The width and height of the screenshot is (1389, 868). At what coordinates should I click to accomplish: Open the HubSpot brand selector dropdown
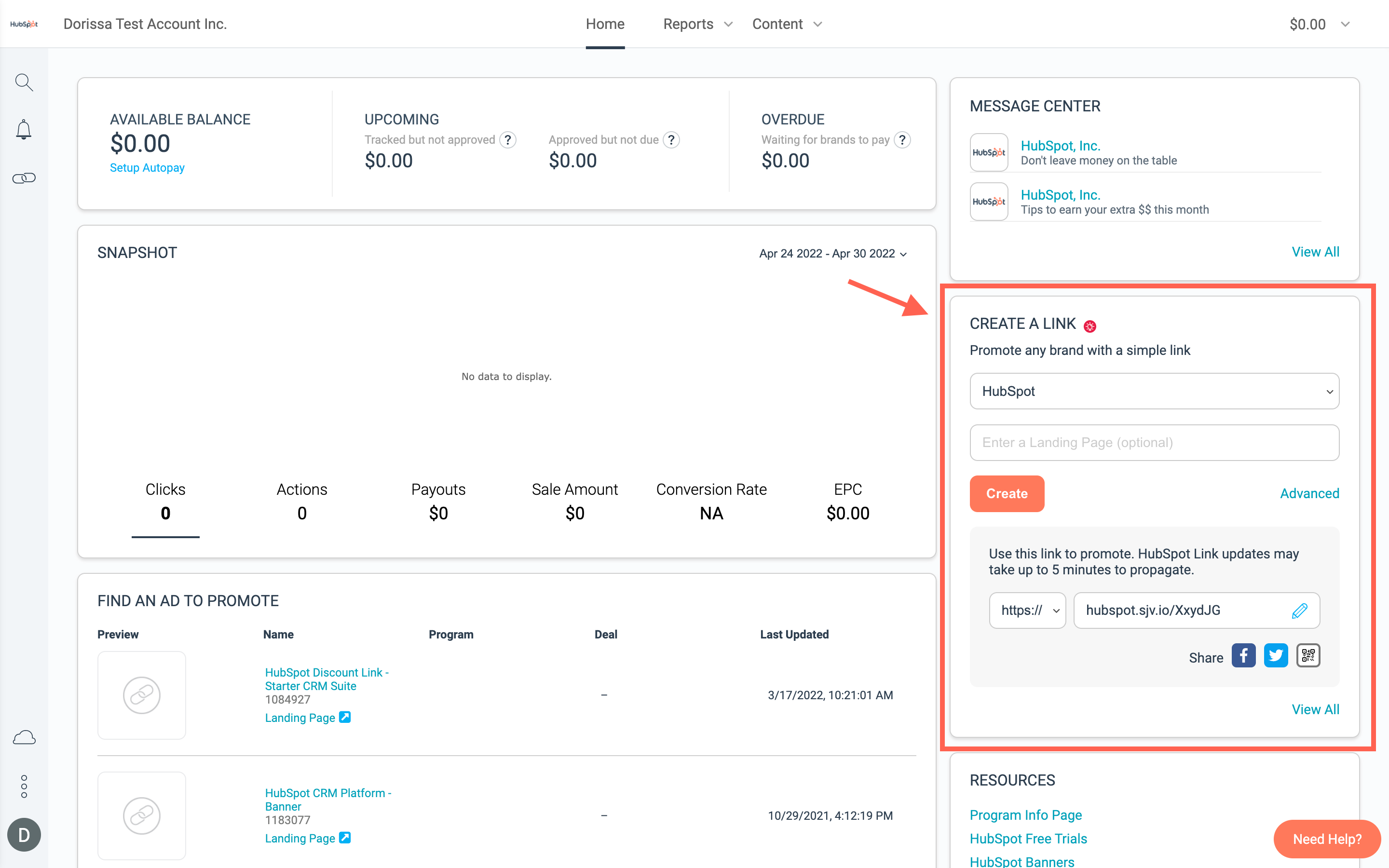click(1154, 392)
